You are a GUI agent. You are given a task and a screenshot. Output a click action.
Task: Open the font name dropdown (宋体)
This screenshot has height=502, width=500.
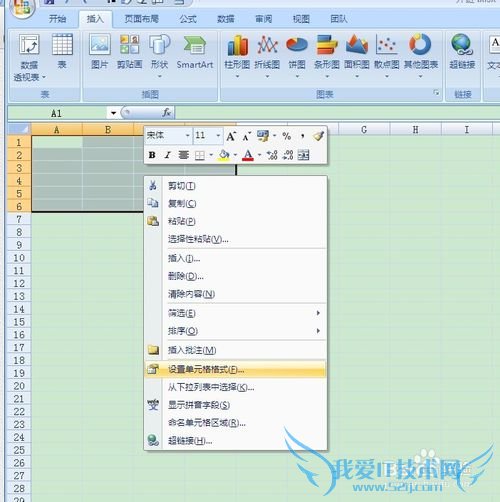(x=188, y=135)
